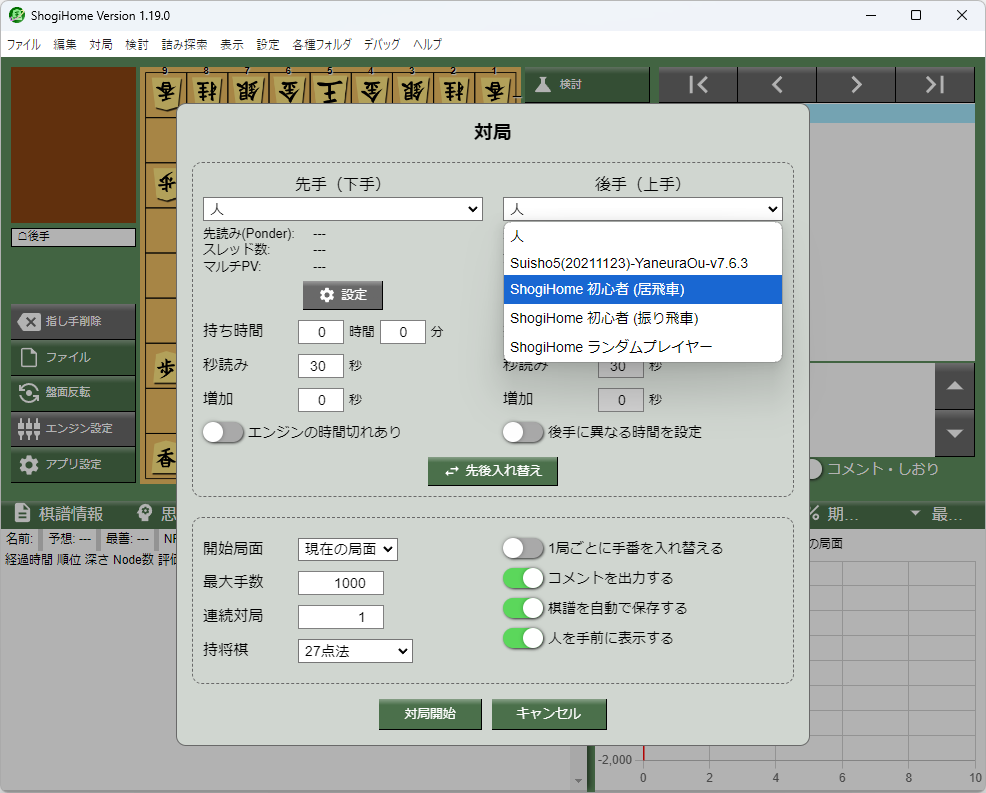Click the down arrow panel button
The height and width of the screenshot is (793, 986).
pos(955,433)
